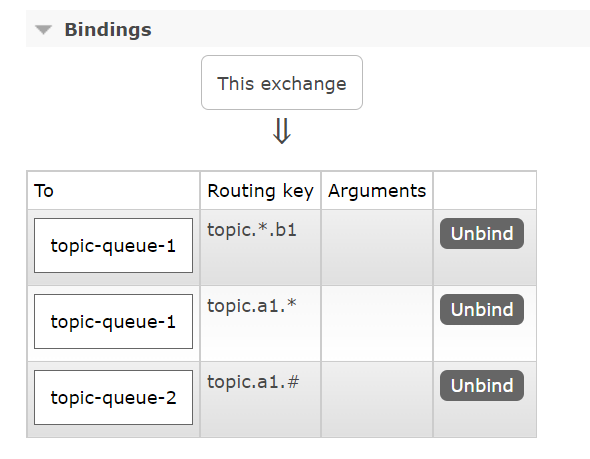Click the This exchange box
This screenshot has width=590, height=459.
tap(282, 83)
